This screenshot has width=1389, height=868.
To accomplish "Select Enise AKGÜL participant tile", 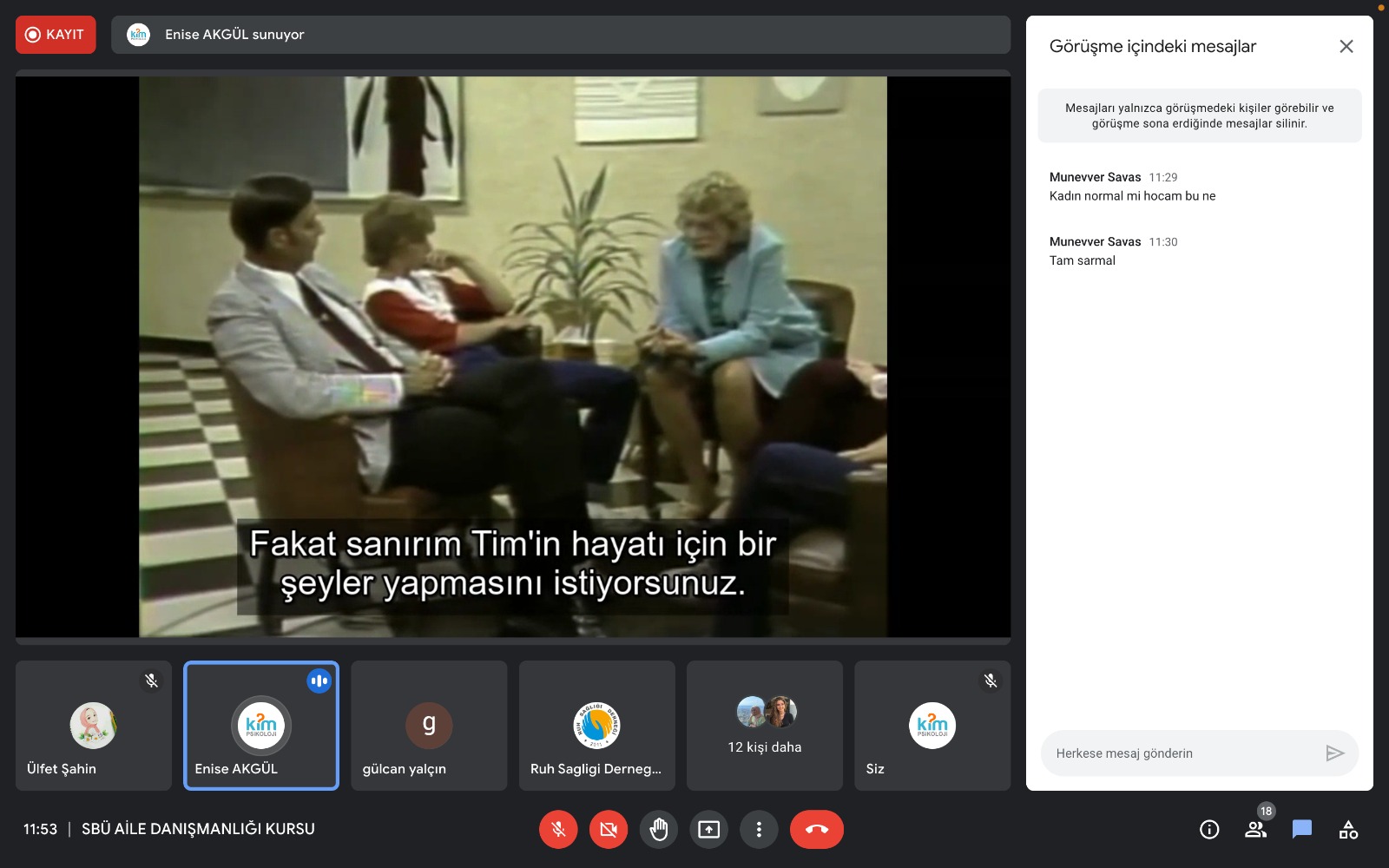I will pyautogui.click(x=261, y=726).
